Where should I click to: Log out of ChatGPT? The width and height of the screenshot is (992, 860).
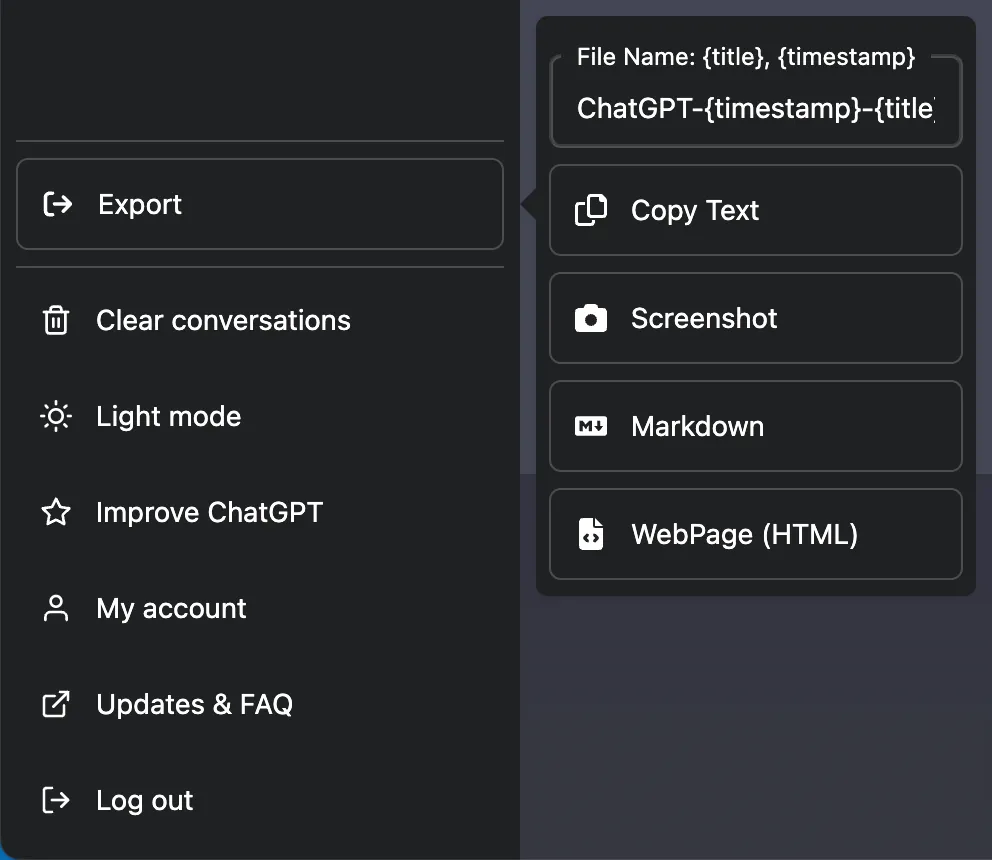(144, 800)
